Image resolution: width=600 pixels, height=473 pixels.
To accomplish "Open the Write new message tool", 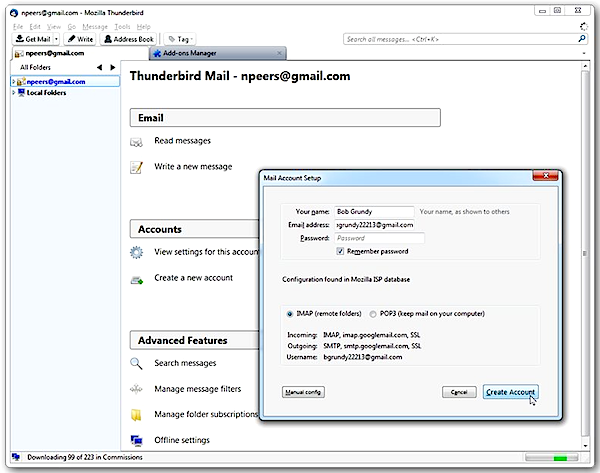I will pyautogui.click(x=81, y=39).
